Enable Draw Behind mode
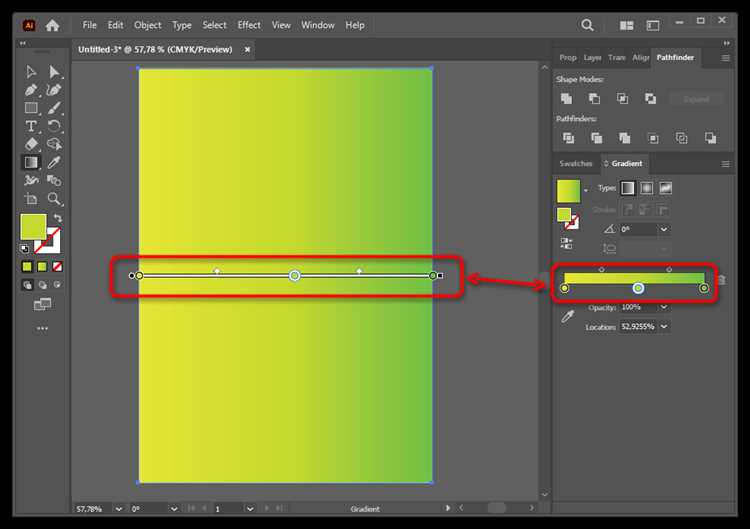Image resolution: width=750 pixels, height=529 pixels. 43,285
